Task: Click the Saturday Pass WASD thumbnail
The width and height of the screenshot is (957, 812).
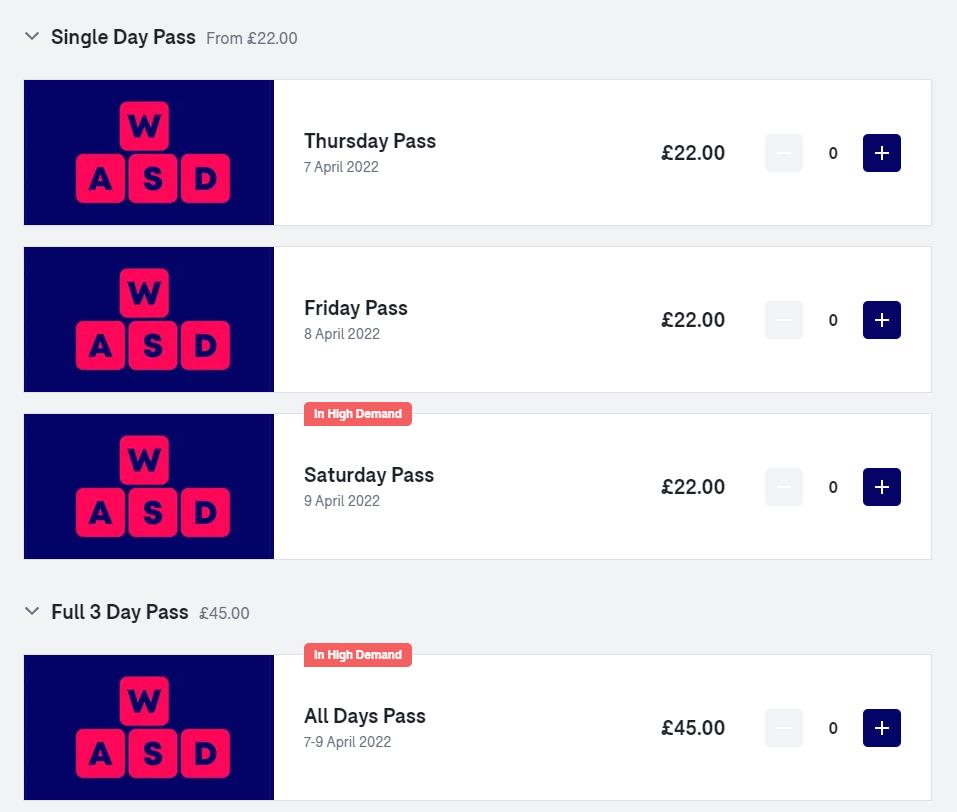Action: coord(149,486)
